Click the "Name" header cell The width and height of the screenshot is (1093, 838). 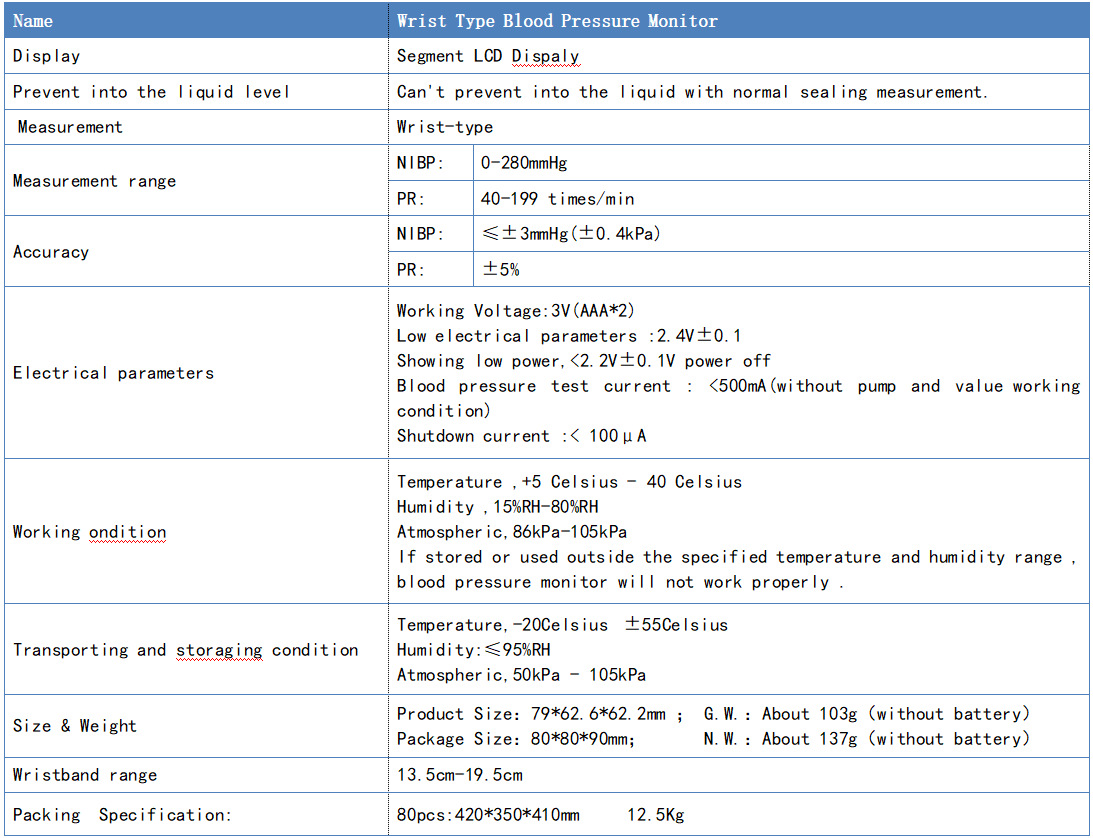pyautogui.click(x=33, y=21)
